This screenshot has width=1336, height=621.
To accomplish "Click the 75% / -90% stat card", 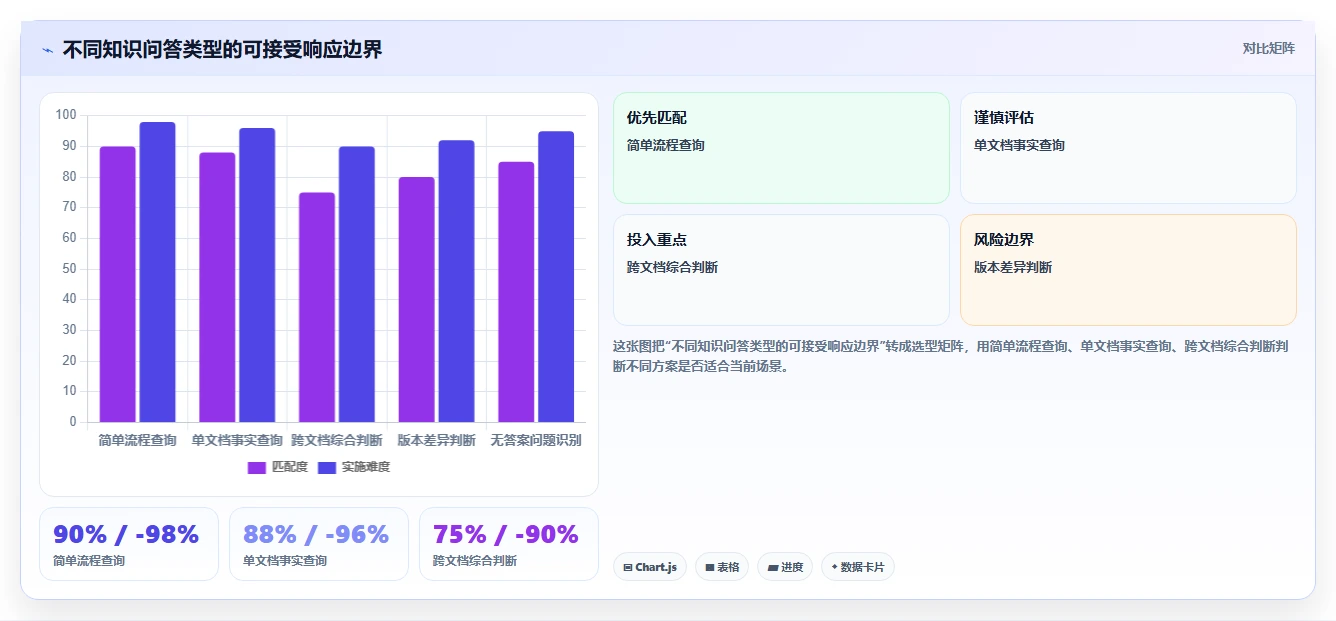I will coord(509,544).
